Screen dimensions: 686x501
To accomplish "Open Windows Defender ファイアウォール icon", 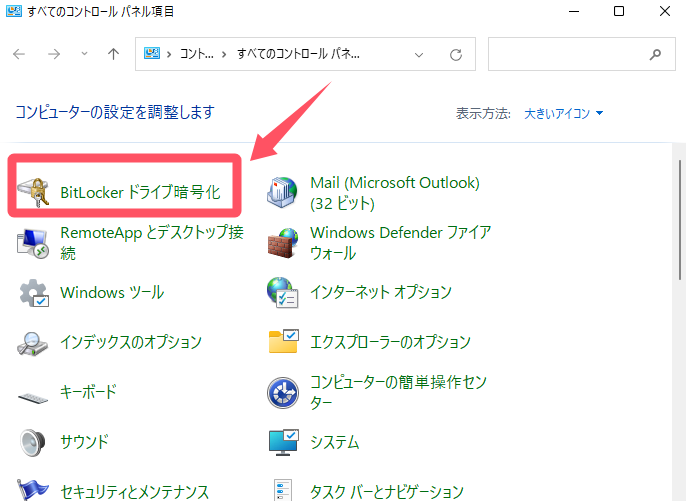I will 283,243.
